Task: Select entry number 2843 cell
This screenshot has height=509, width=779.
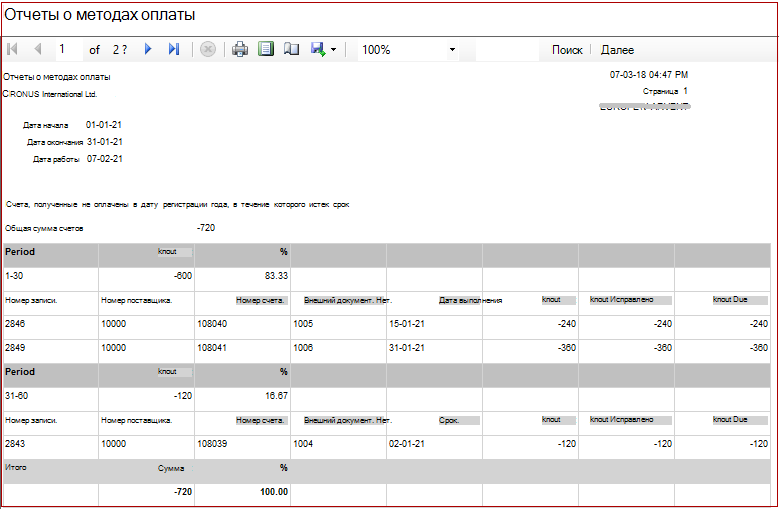Action: coord(51,444)
